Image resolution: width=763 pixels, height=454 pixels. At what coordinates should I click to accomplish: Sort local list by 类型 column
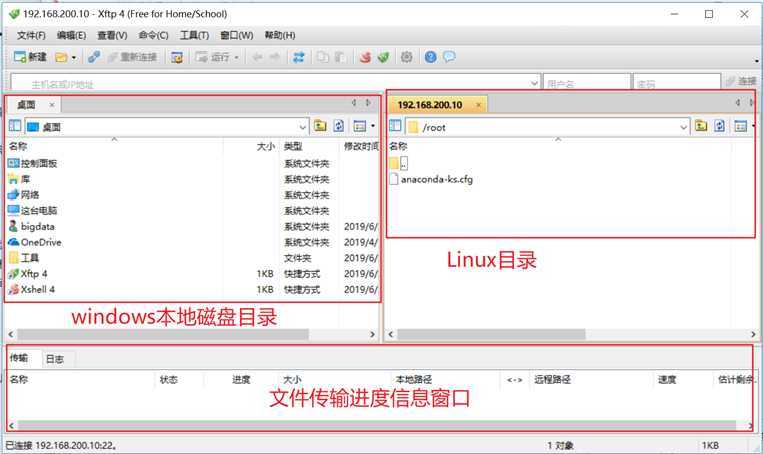pos(293,146)
